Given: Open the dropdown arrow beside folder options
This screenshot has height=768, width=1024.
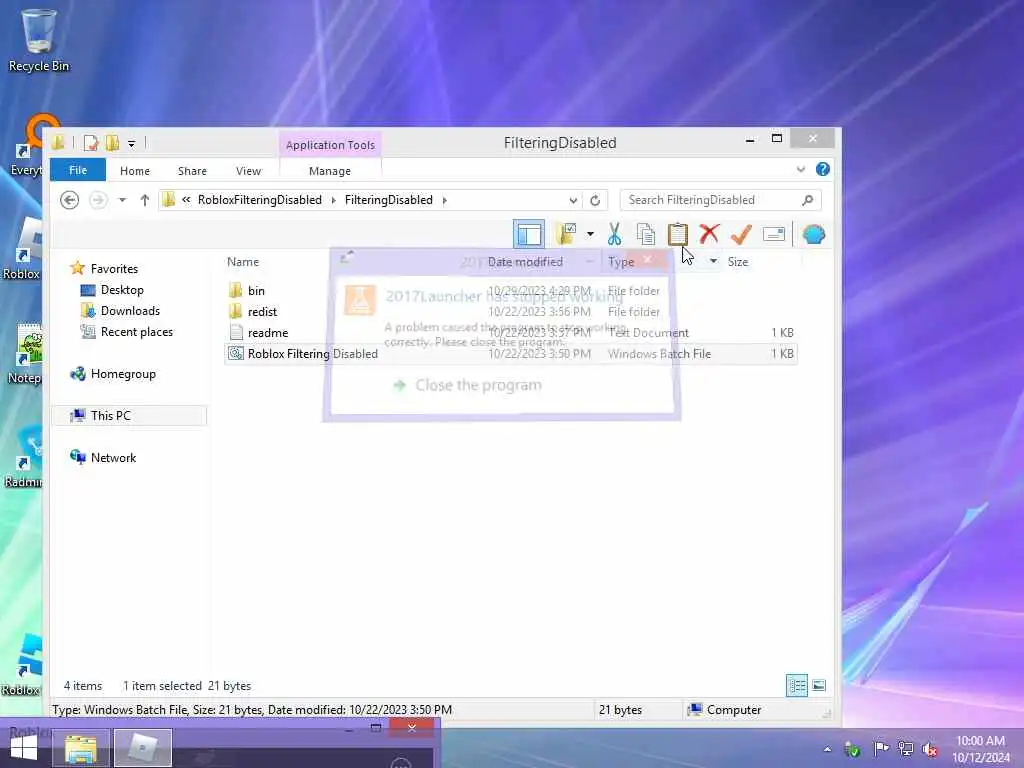Looking at the screenshot, I should click(x=590, y=234).
